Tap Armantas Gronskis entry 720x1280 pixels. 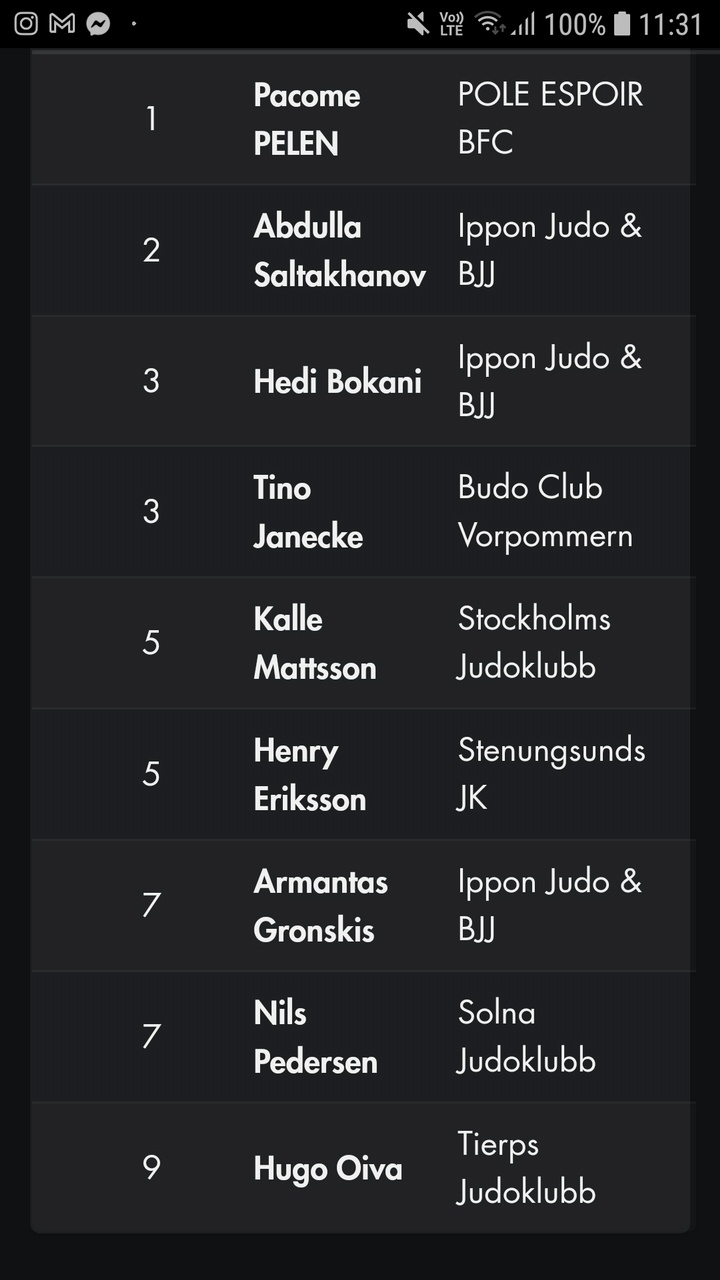pyautogui.click(x=320, y=905)
